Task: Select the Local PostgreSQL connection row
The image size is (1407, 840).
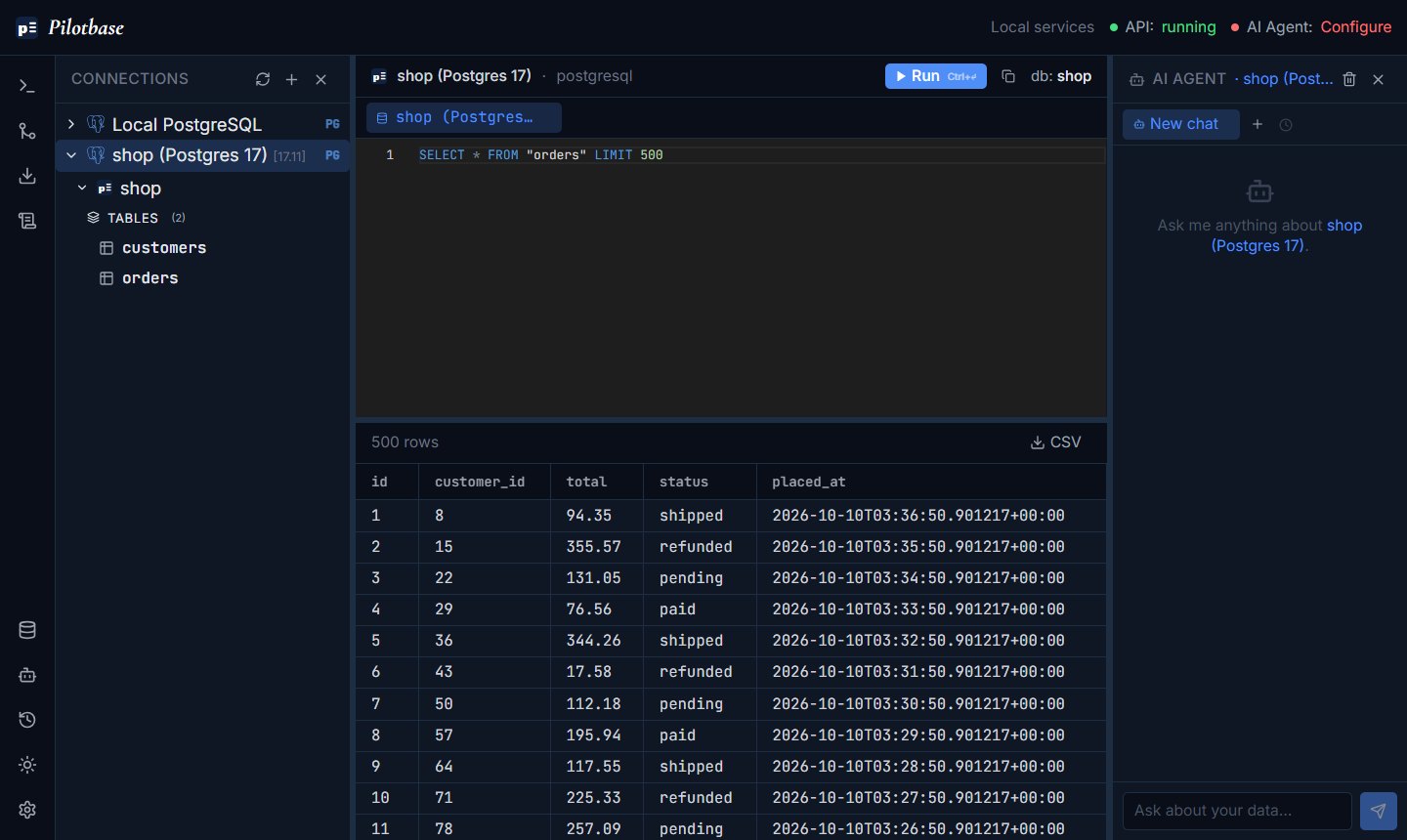Action: [203, 124]
